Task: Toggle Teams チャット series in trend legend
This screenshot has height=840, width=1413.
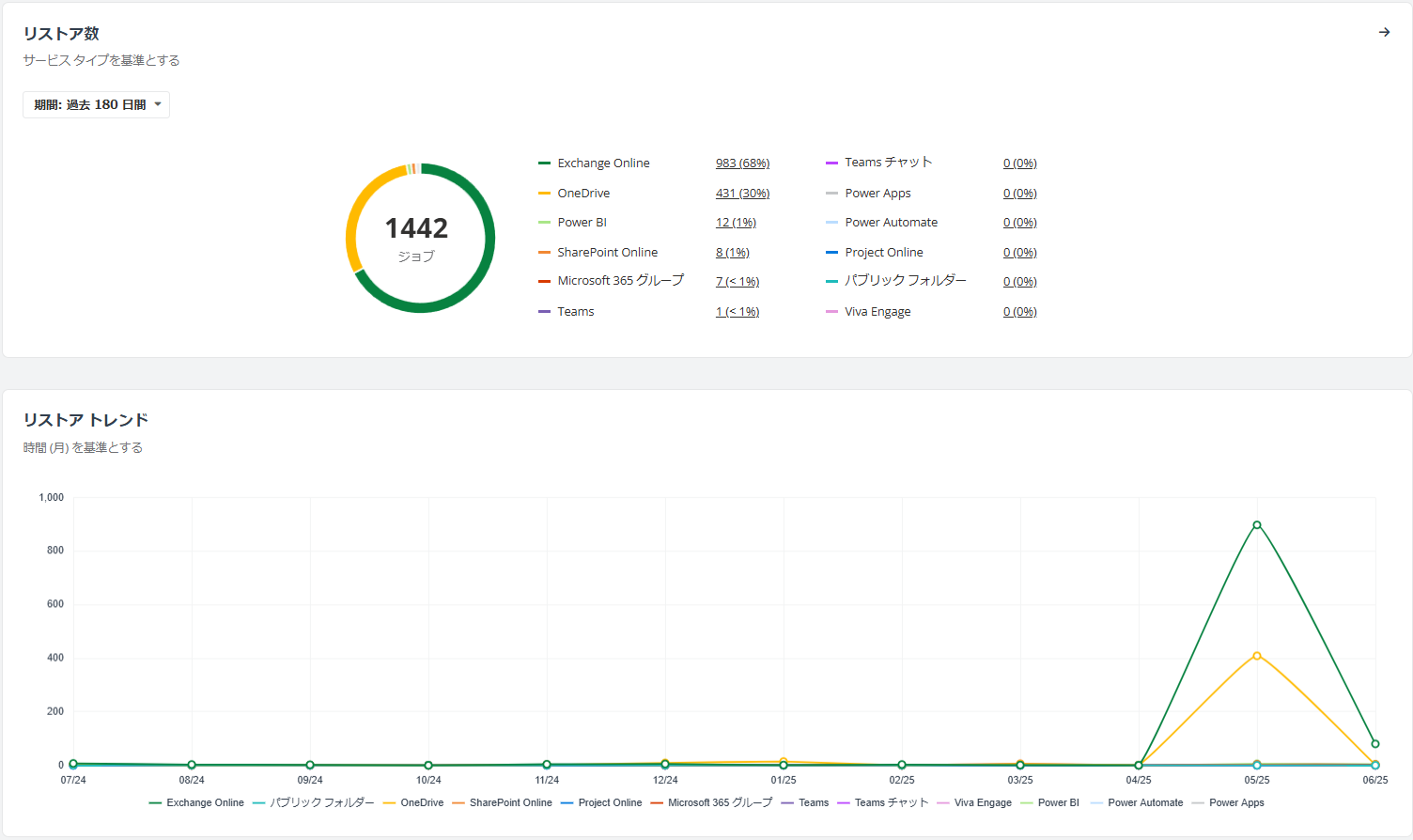Action: click(882, 802)
